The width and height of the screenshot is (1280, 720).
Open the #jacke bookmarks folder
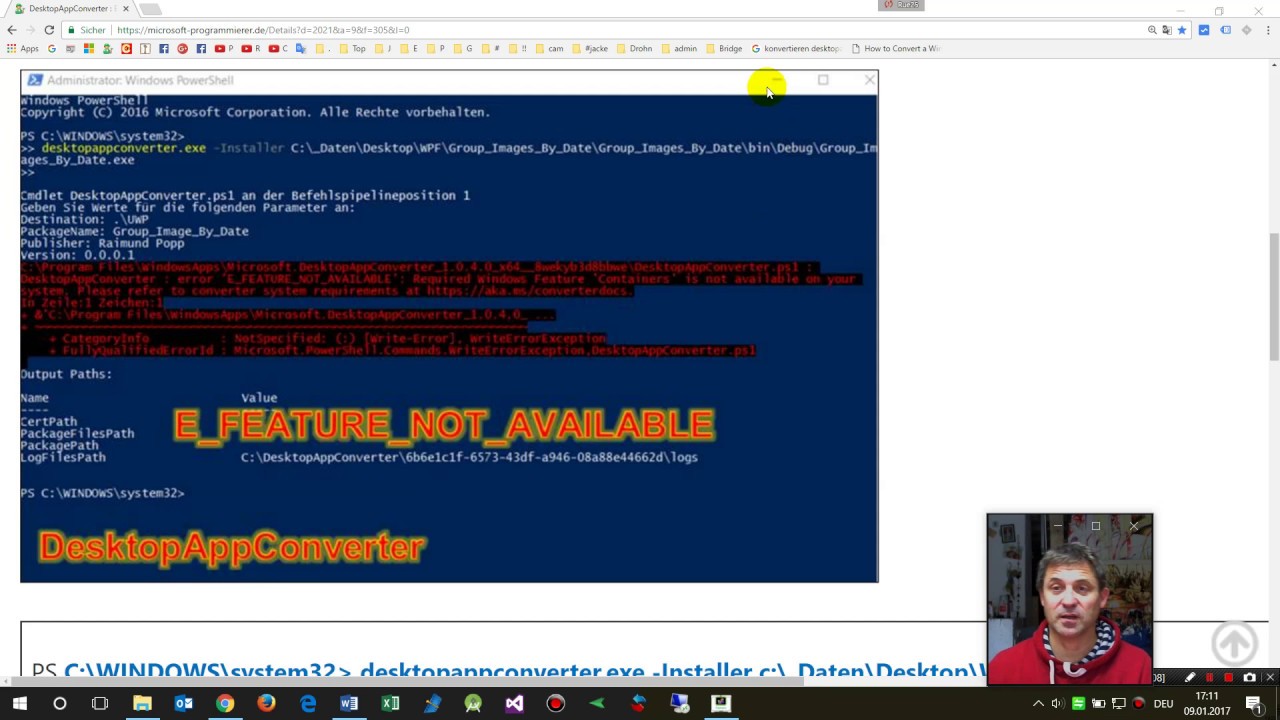(590, 48)
